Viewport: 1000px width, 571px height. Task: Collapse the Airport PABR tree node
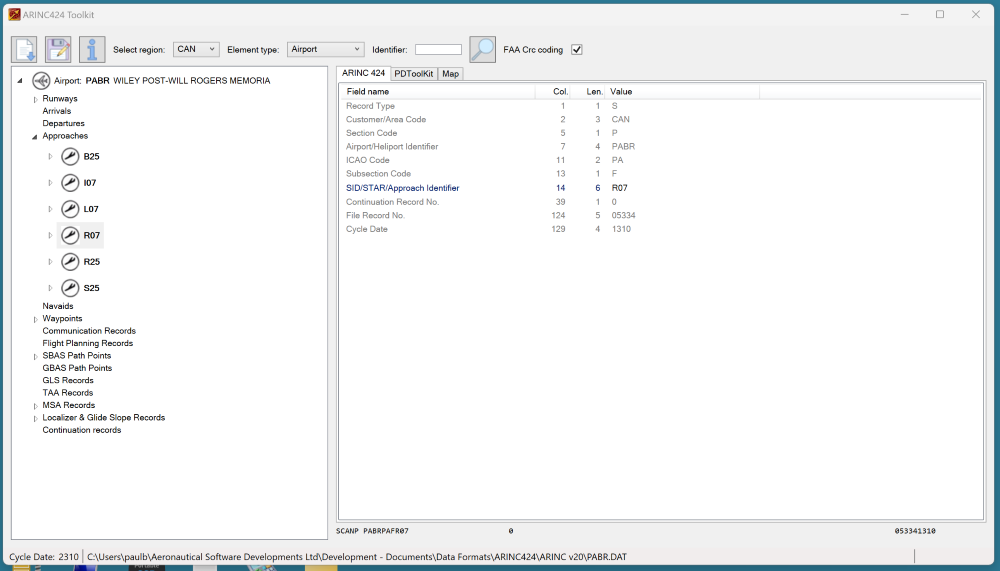(x=20, y=80)
